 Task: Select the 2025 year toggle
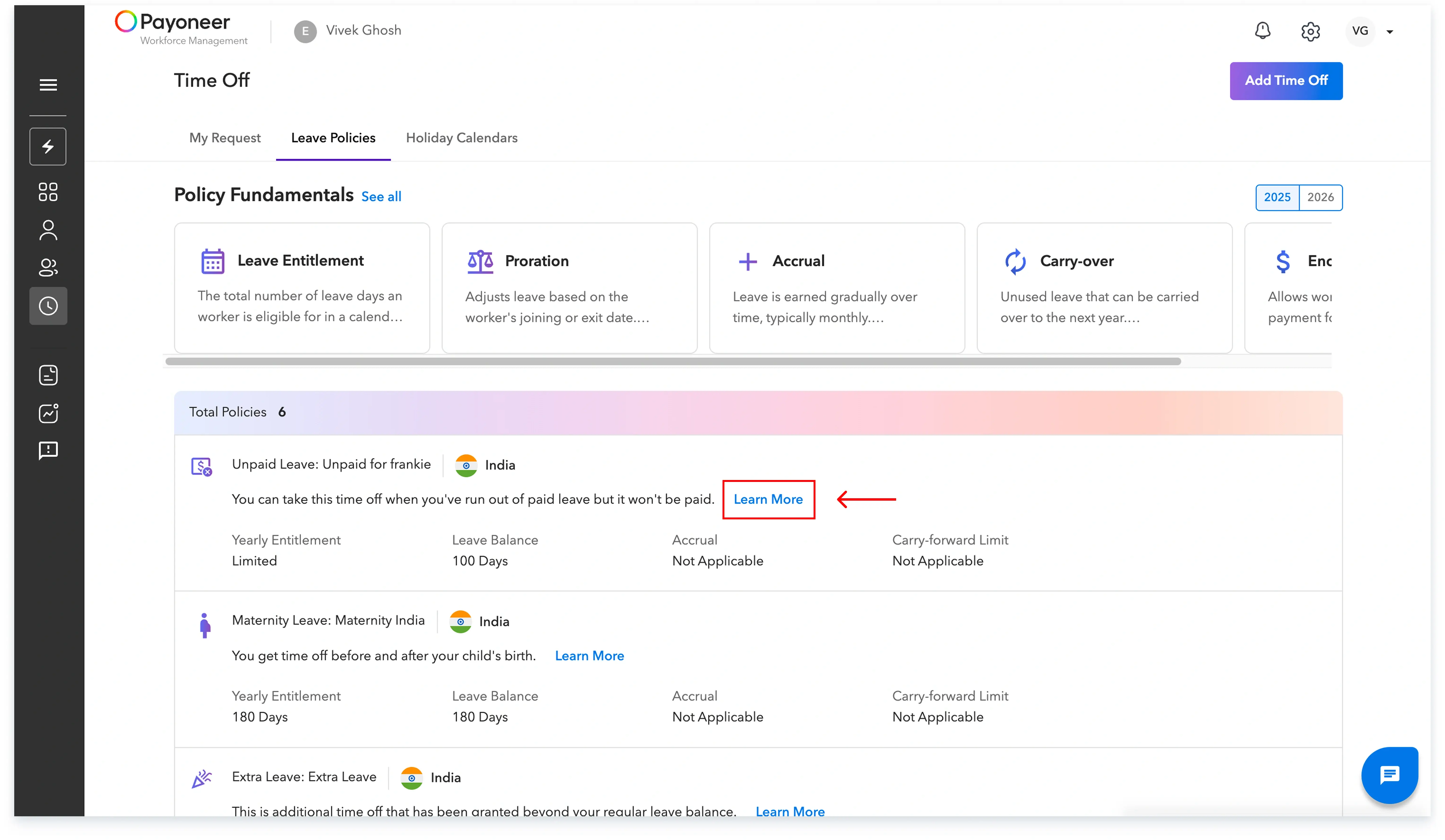(1277, 197)
